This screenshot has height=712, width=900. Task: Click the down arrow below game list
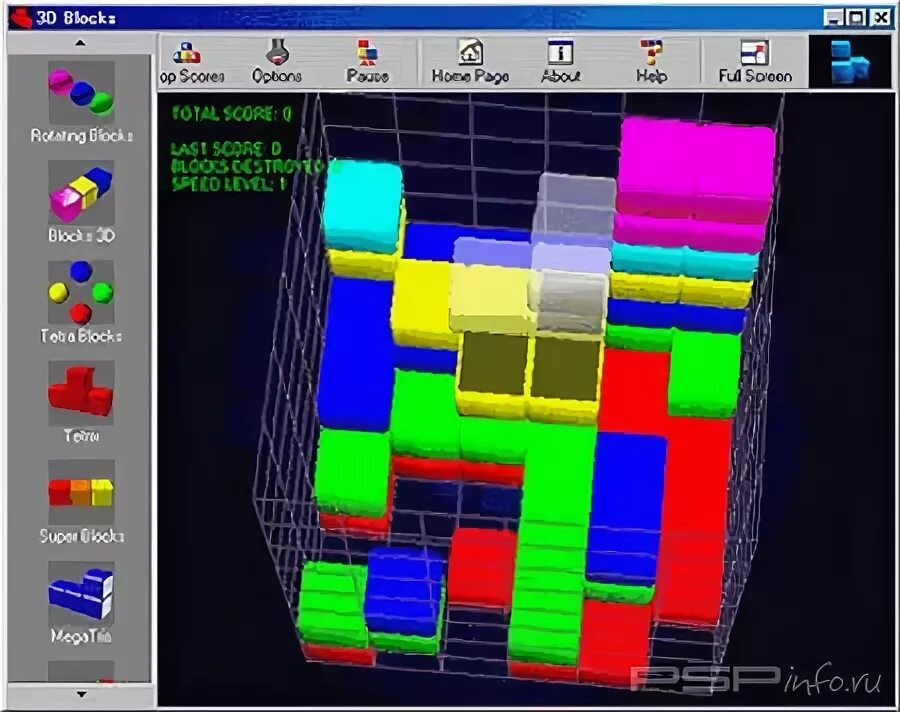[x=81, y=694]
